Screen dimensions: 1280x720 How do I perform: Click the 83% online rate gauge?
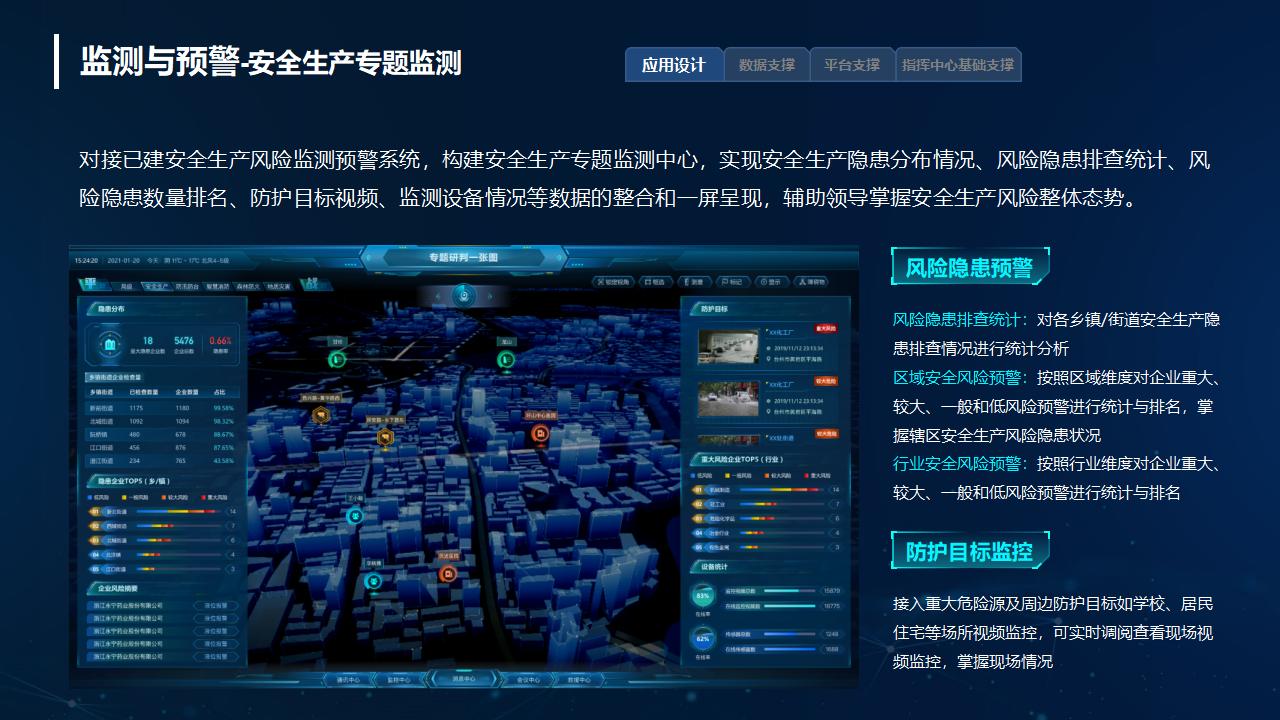(x=702, y=596)
